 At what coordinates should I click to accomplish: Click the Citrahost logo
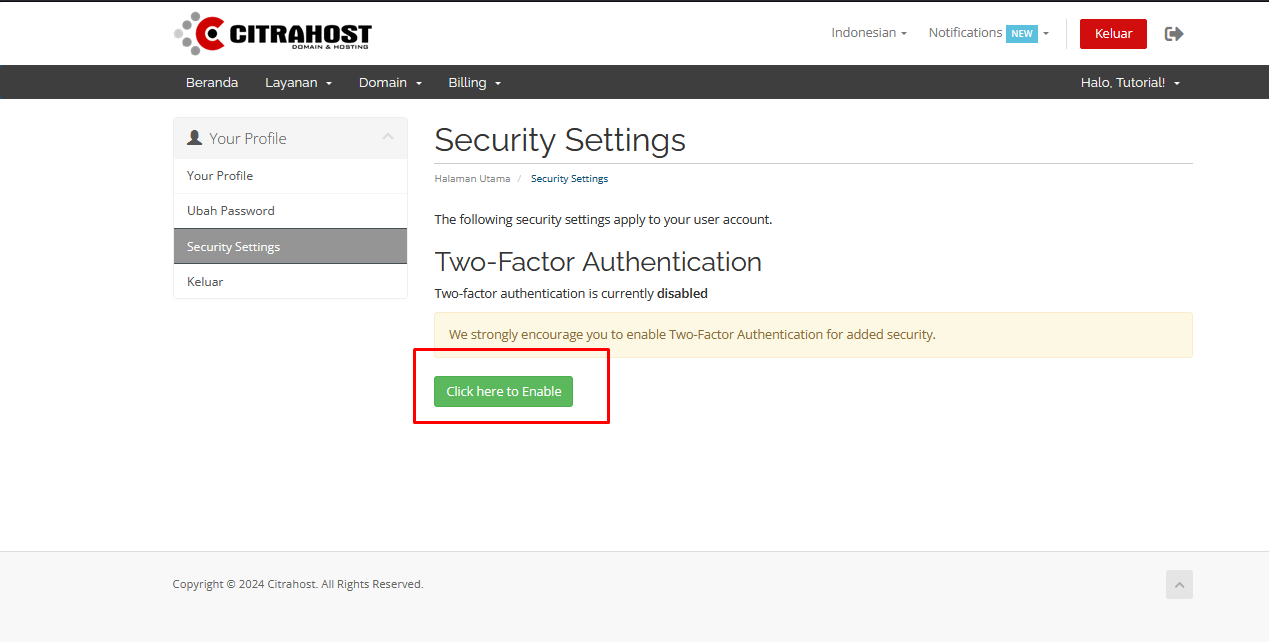[x=272, y=33]
